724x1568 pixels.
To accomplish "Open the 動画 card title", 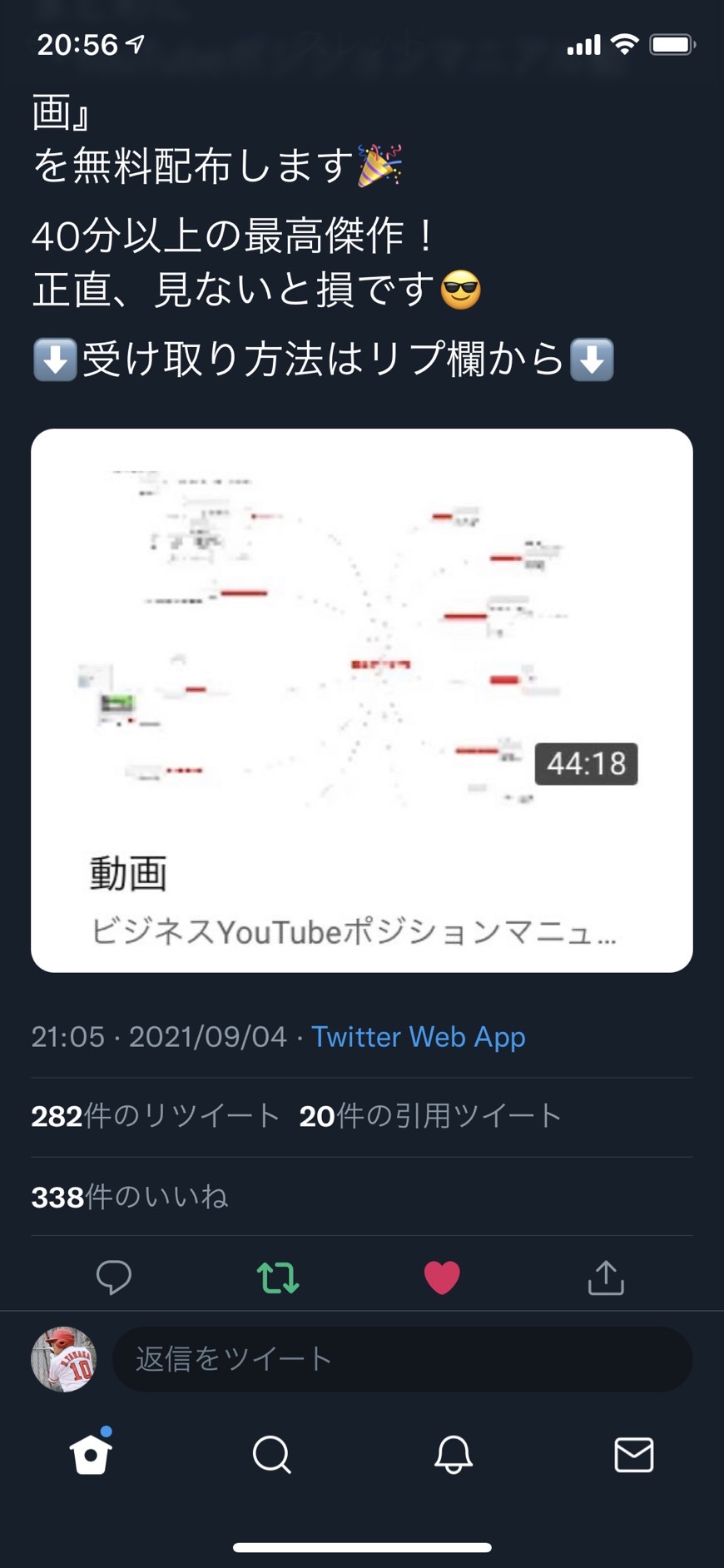I will coord(128,874).
